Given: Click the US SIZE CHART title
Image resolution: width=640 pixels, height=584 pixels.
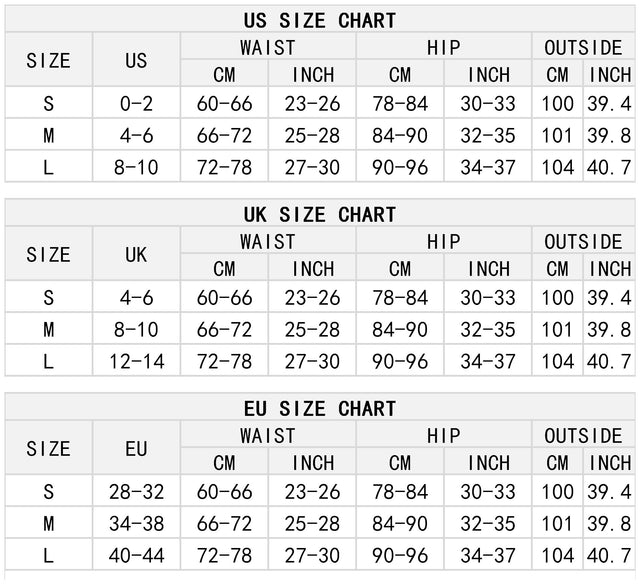Looking at the screenshot, I should tap(320, 20).
